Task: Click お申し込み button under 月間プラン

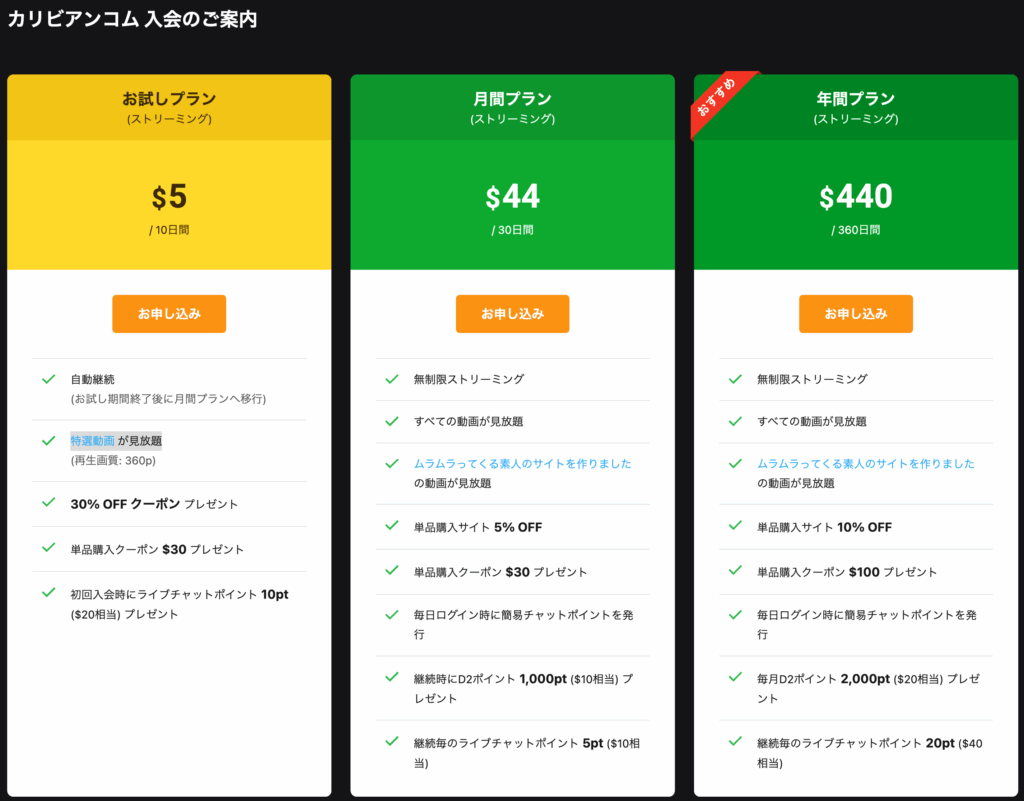Action: click(x=513, y=314)
